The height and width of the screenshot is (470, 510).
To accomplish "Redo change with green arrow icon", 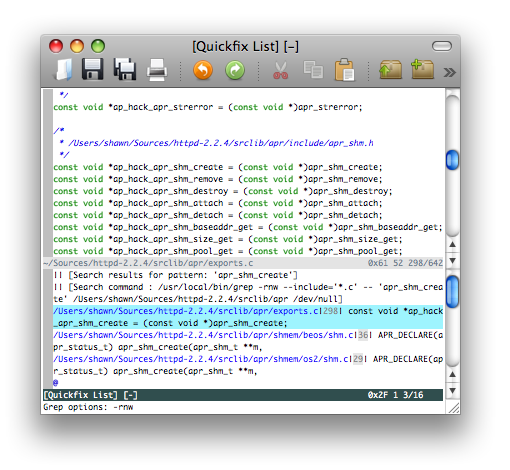I will pyautogui.click(x=235, y=70).
